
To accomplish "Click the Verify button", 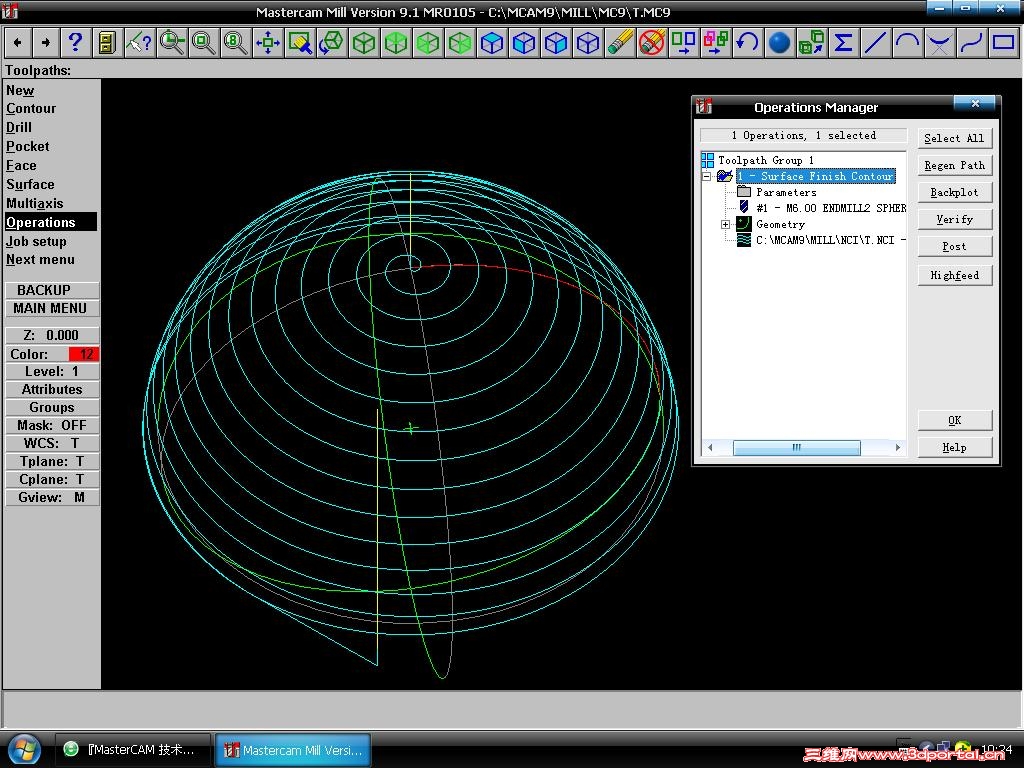I will tap(954, 219).
